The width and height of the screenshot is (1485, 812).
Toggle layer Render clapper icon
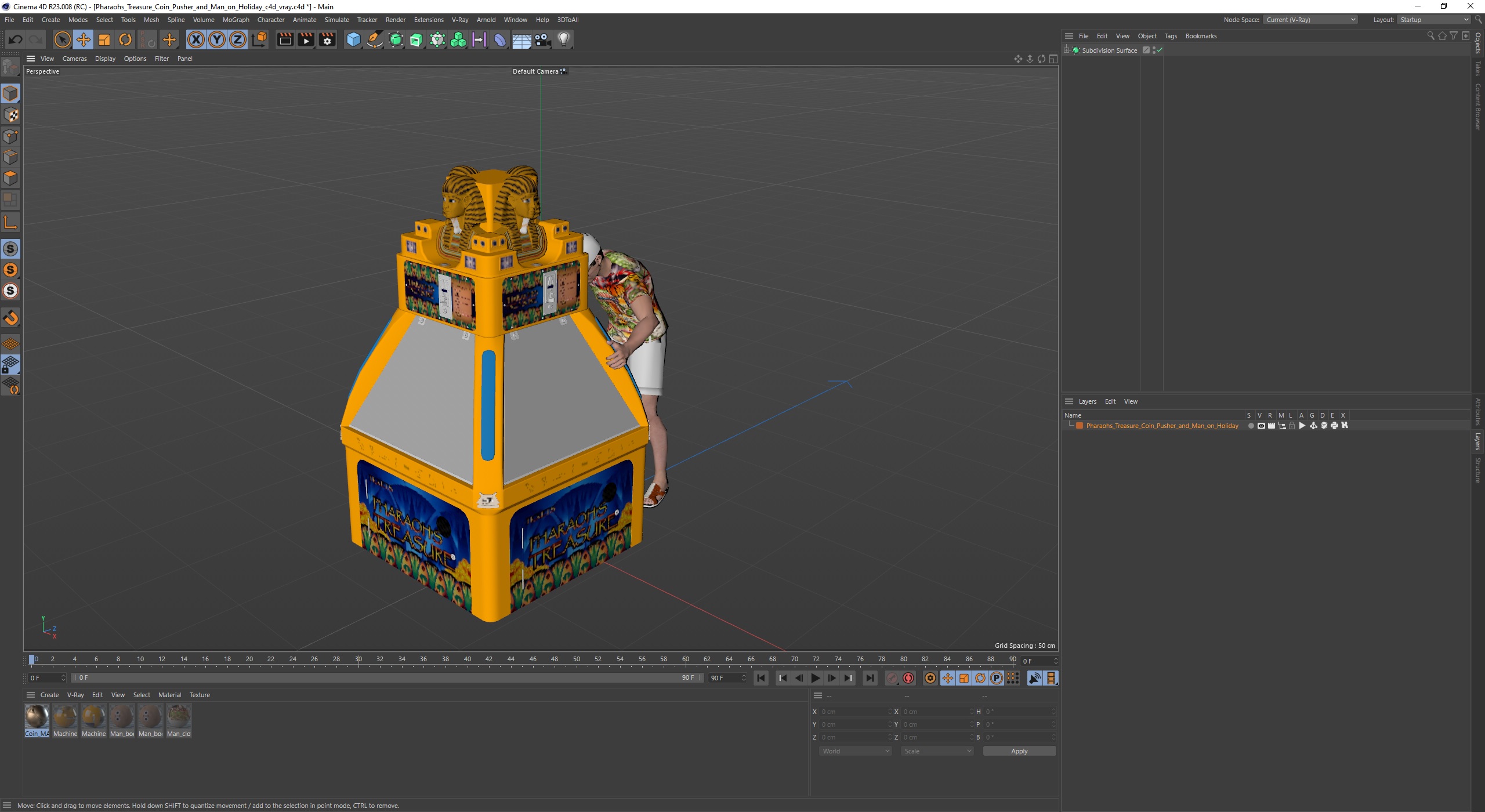(x=1272, y=426)
